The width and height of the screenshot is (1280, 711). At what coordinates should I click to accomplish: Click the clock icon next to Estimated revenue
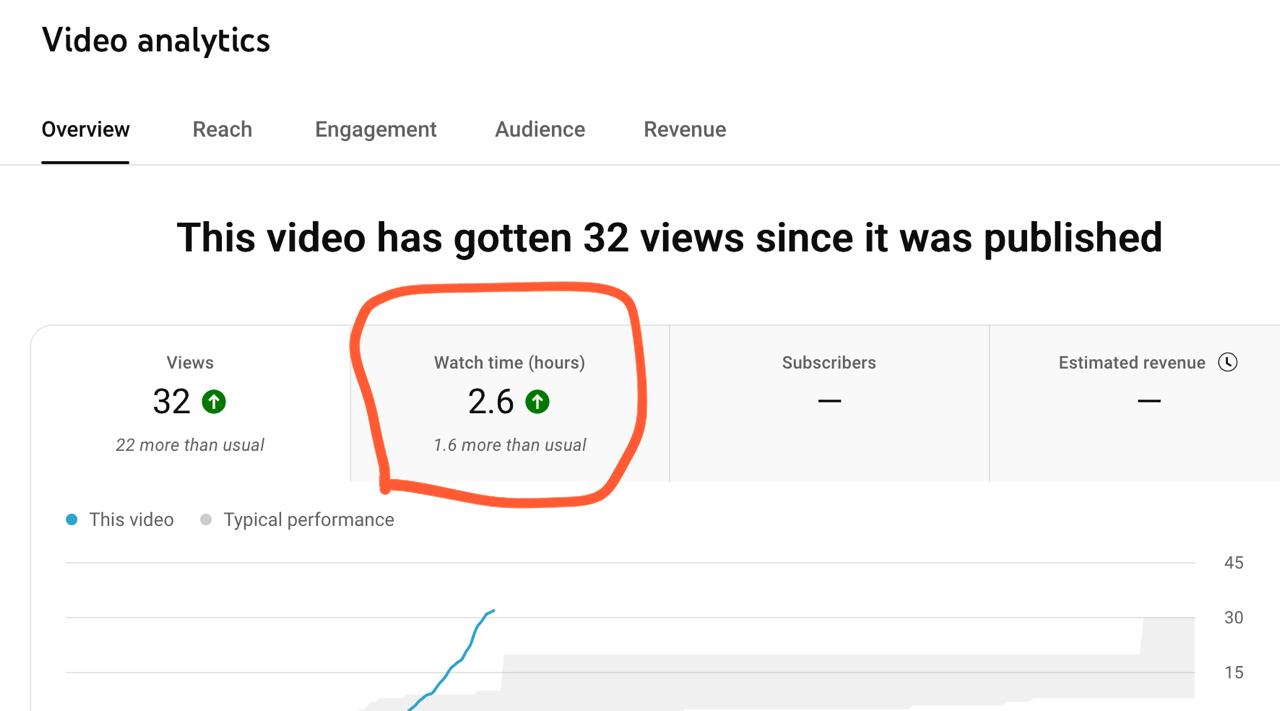point(1228,362)
